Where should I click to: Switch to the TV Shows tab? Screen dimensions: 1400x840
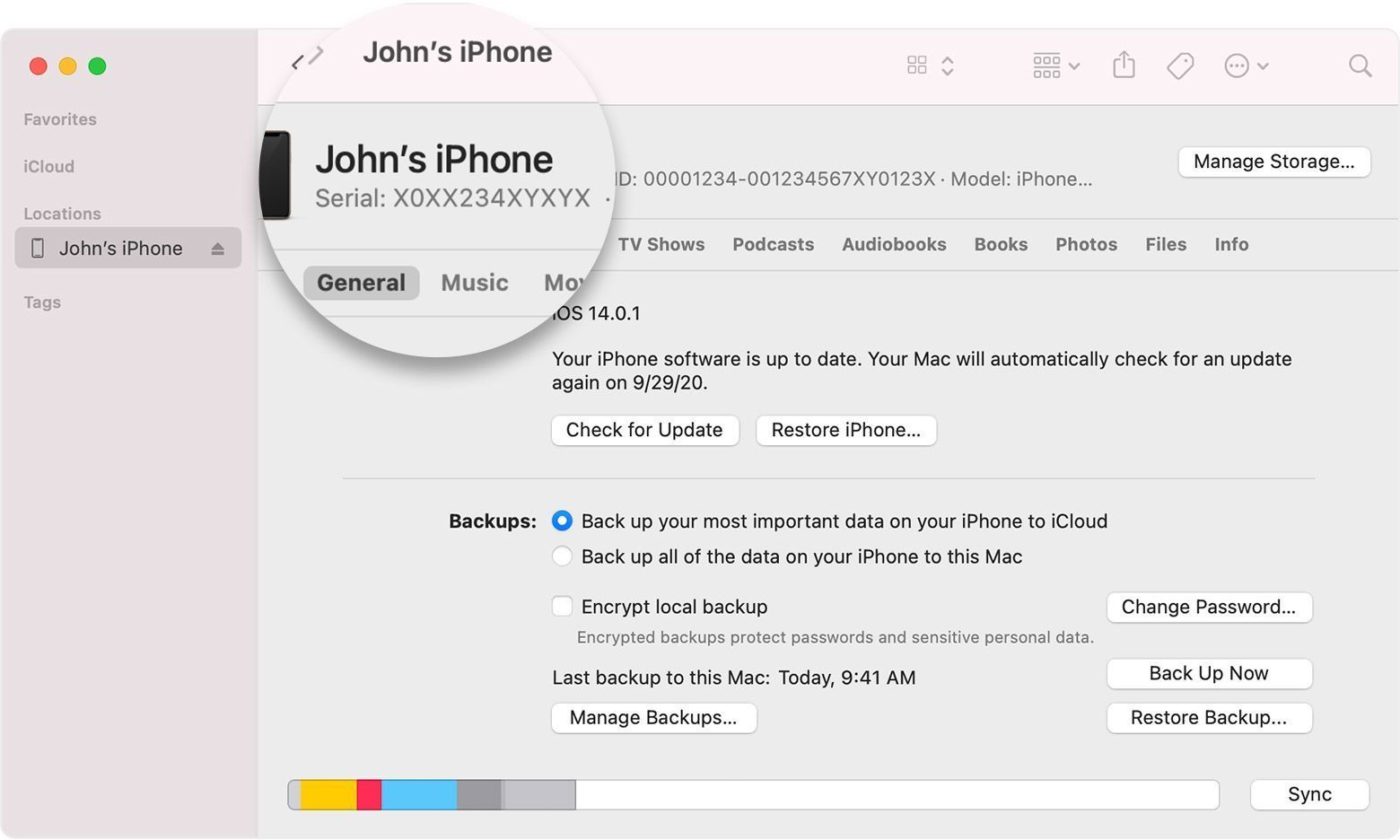[661, 245]
